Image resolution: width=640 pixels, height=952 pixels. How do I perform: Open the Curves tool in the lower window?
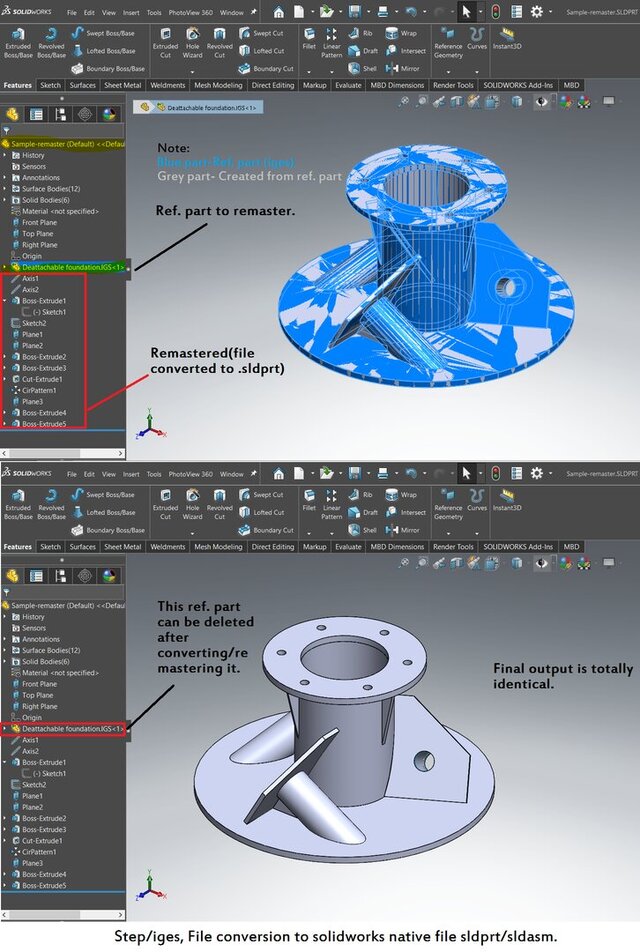[x=477, y=500]
